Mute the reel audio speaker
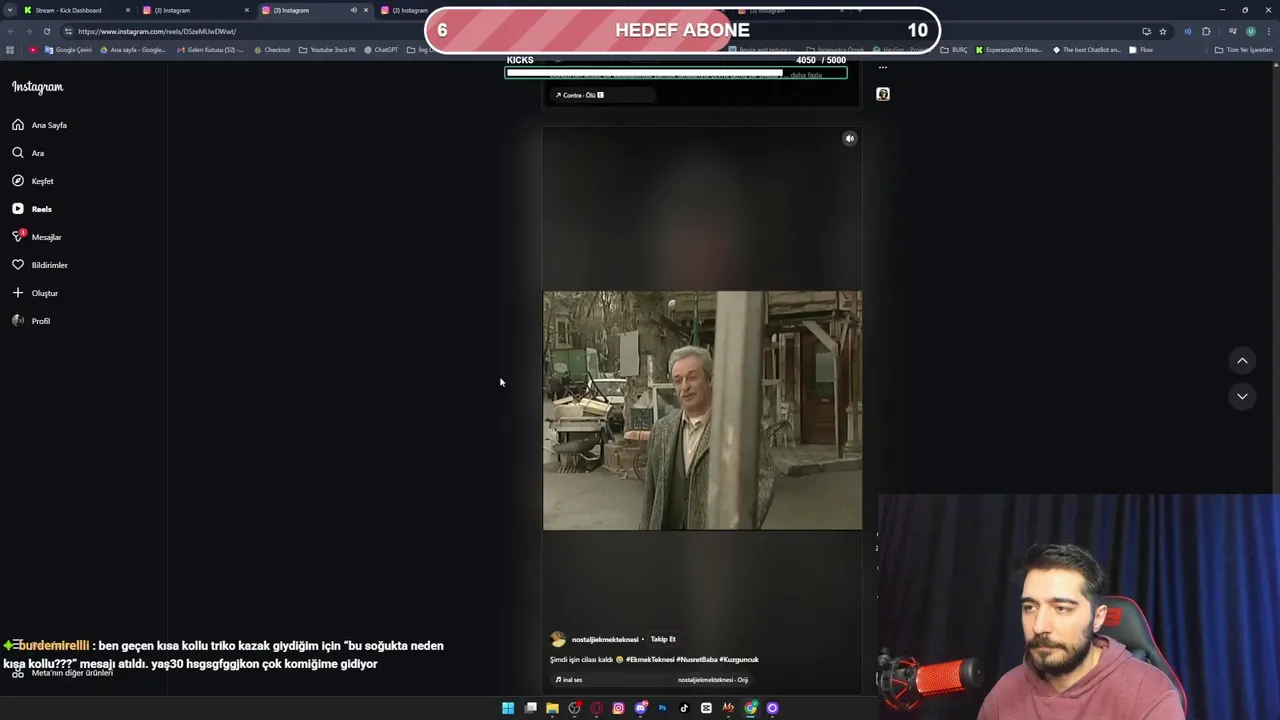The width and height of the screenshot is (1280, 720). point(849,139)
